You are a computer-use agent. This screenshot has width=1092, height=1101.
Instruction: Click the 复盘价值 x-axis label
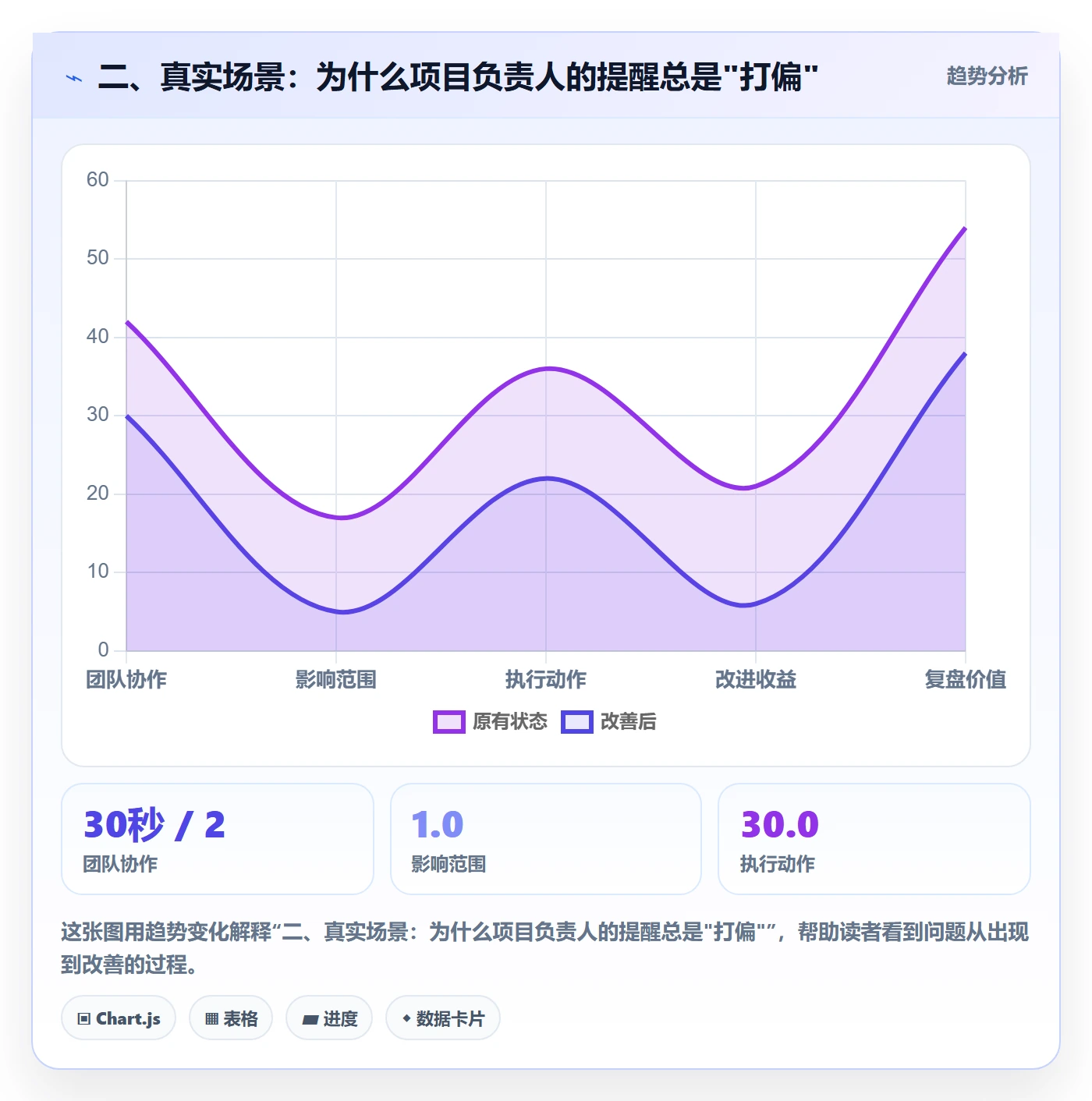pos(966,679)
